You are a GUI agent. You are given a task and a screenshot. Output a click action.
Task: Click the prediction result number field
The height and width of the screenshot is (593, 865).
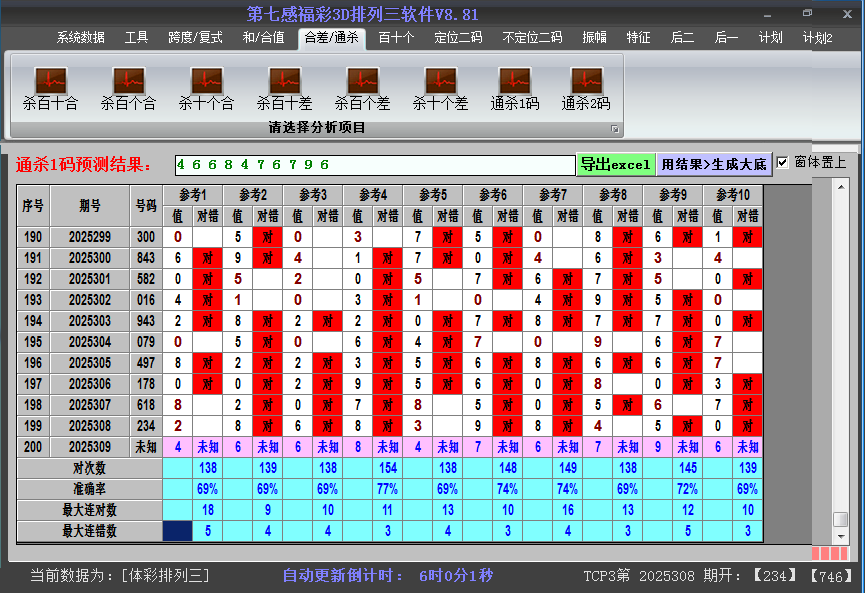374,164
